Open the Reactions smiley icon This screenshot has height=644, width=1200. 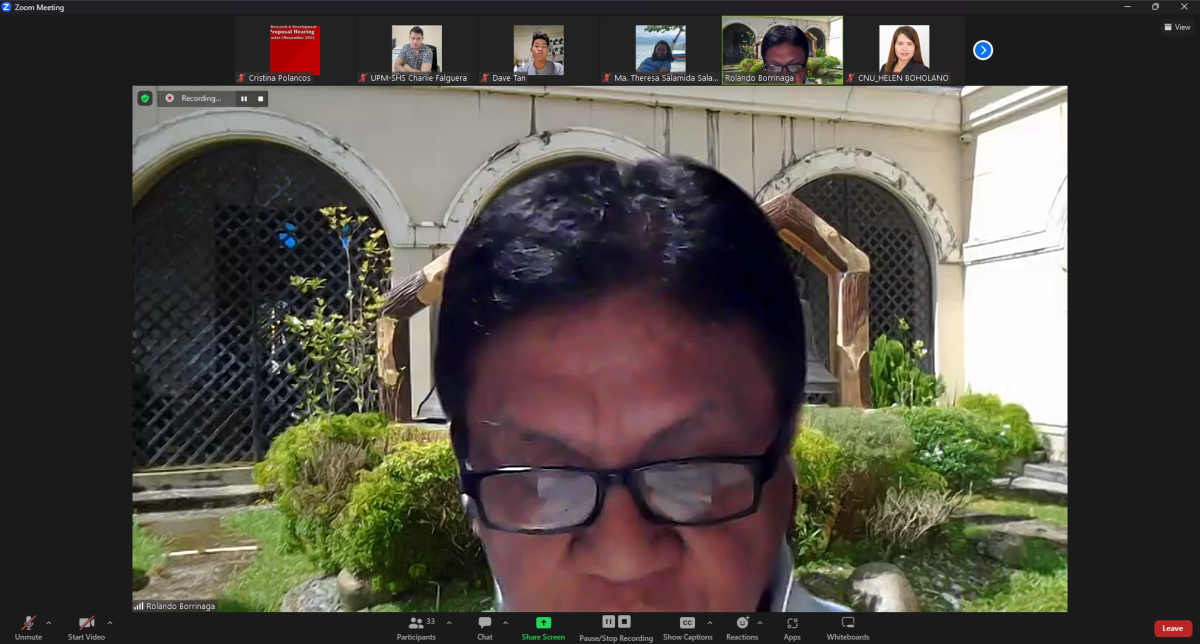pyautogui.click(x=742, y=622)
